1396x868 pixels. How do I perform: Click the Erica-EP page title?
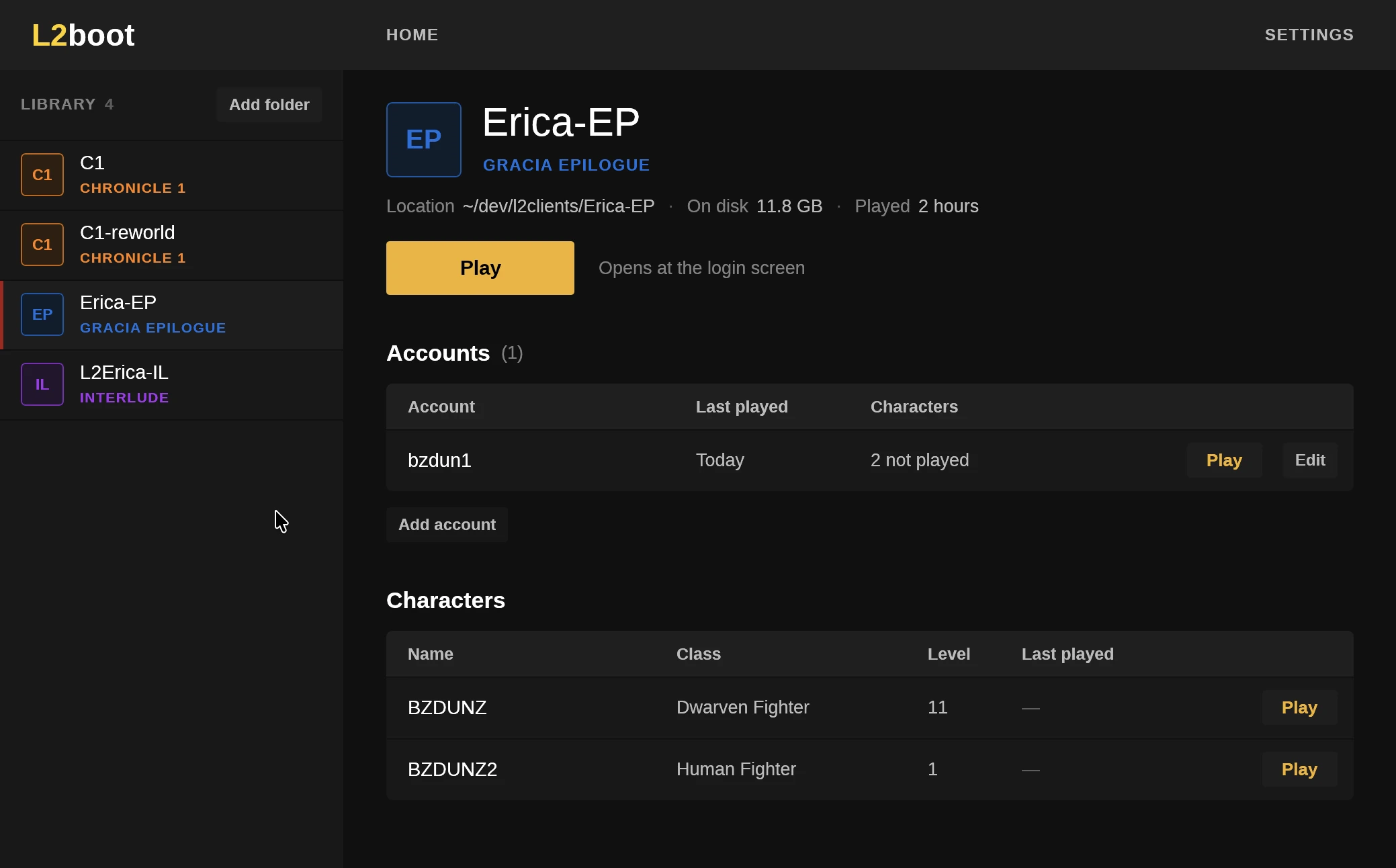pyautogui.click(x=561, y=122)
